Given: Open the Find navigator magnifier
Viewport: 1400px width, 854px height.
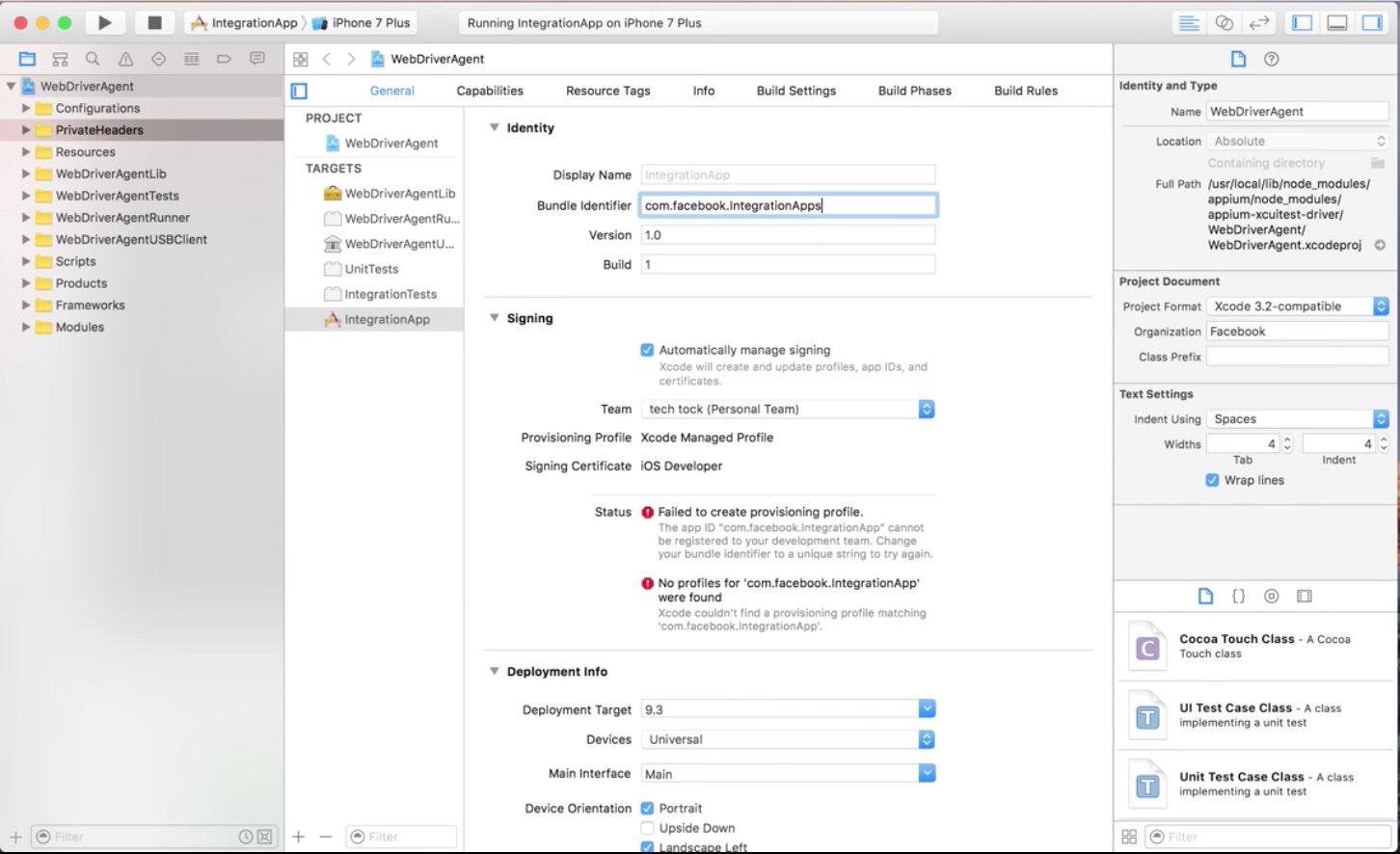Looking at the screenshot, I should [93, 59].
